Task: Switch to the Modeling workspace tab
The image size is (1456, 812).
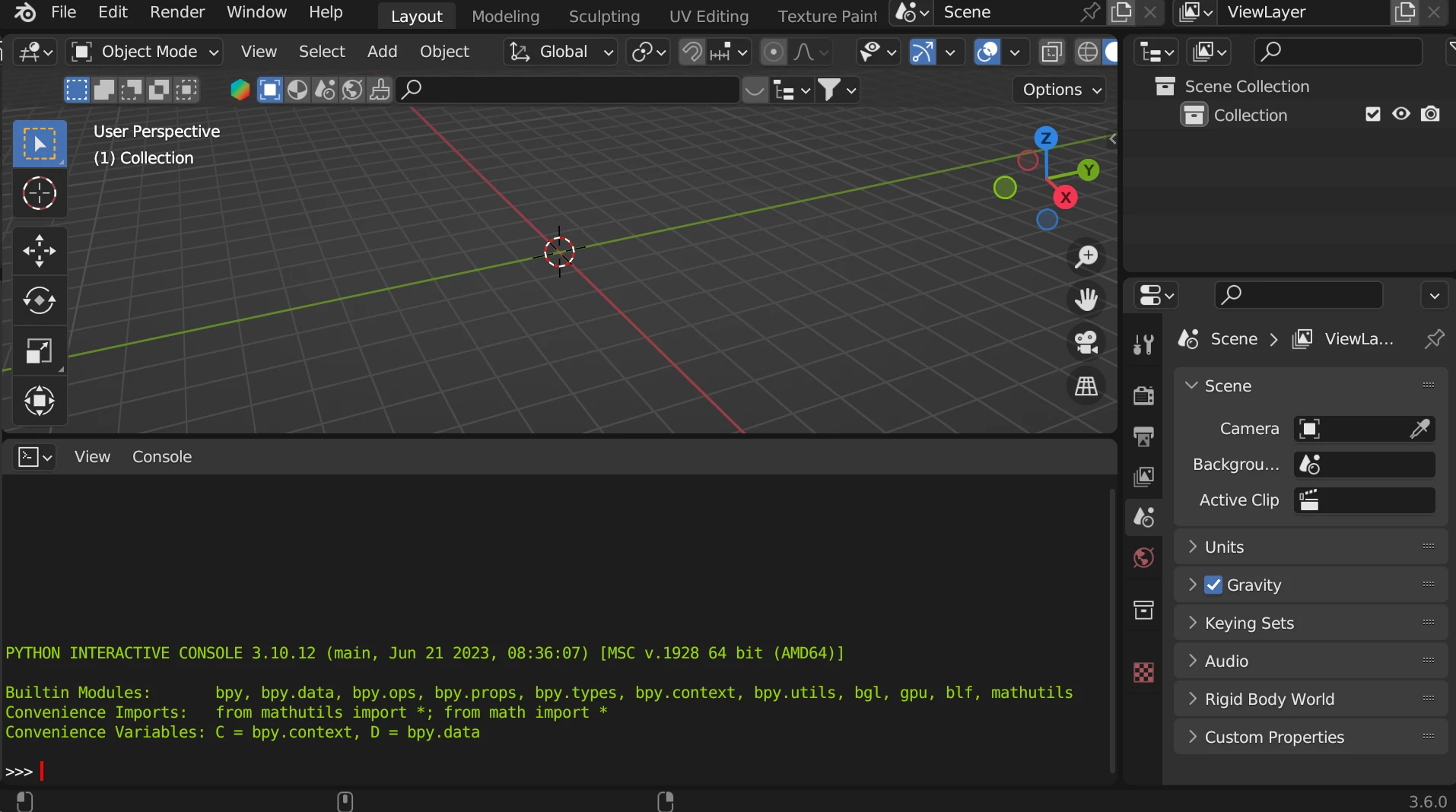Action: [x=505, y=16]
